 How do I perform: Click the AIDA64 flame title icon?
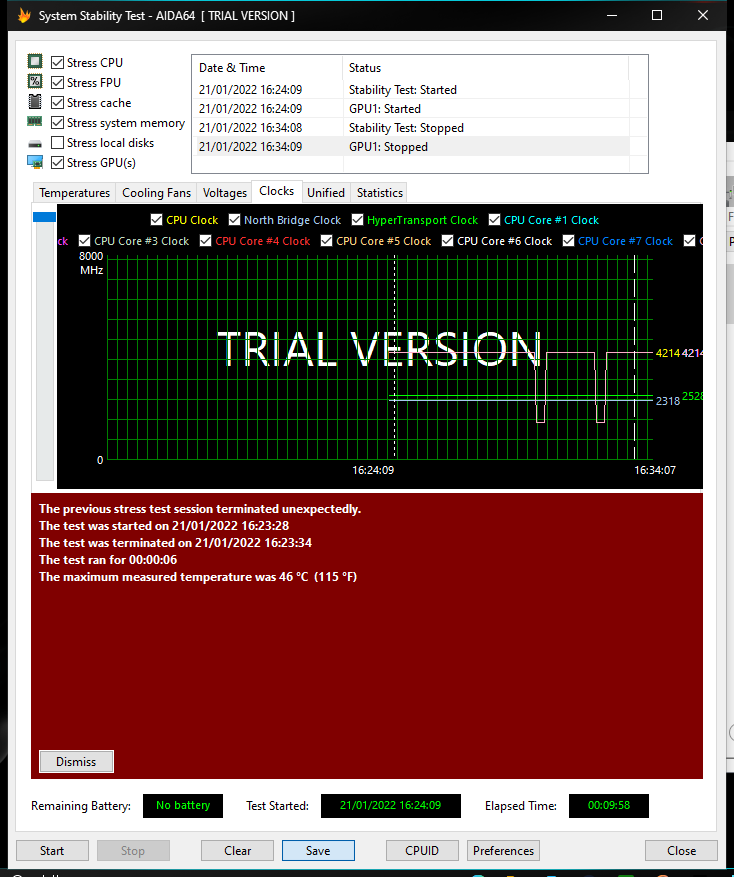[24, 15]
